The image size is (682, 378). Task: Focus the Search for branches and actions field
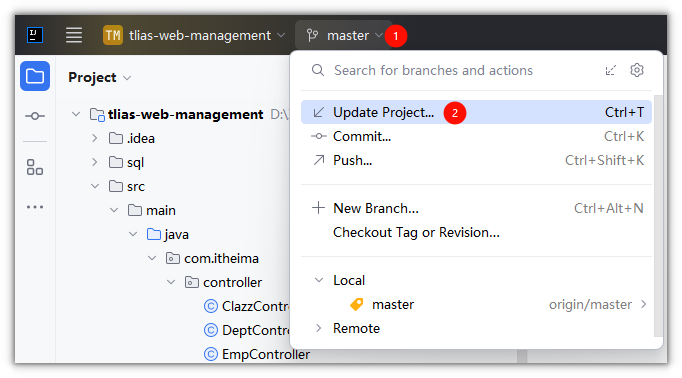433,70
